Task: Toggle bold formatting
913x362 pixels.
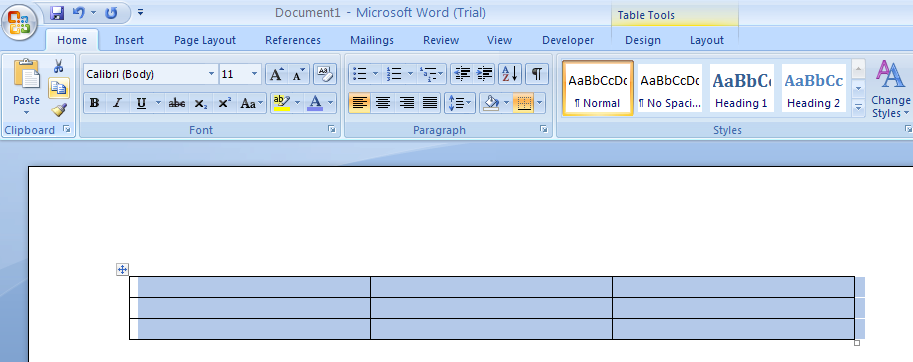Action: point(94,104)
